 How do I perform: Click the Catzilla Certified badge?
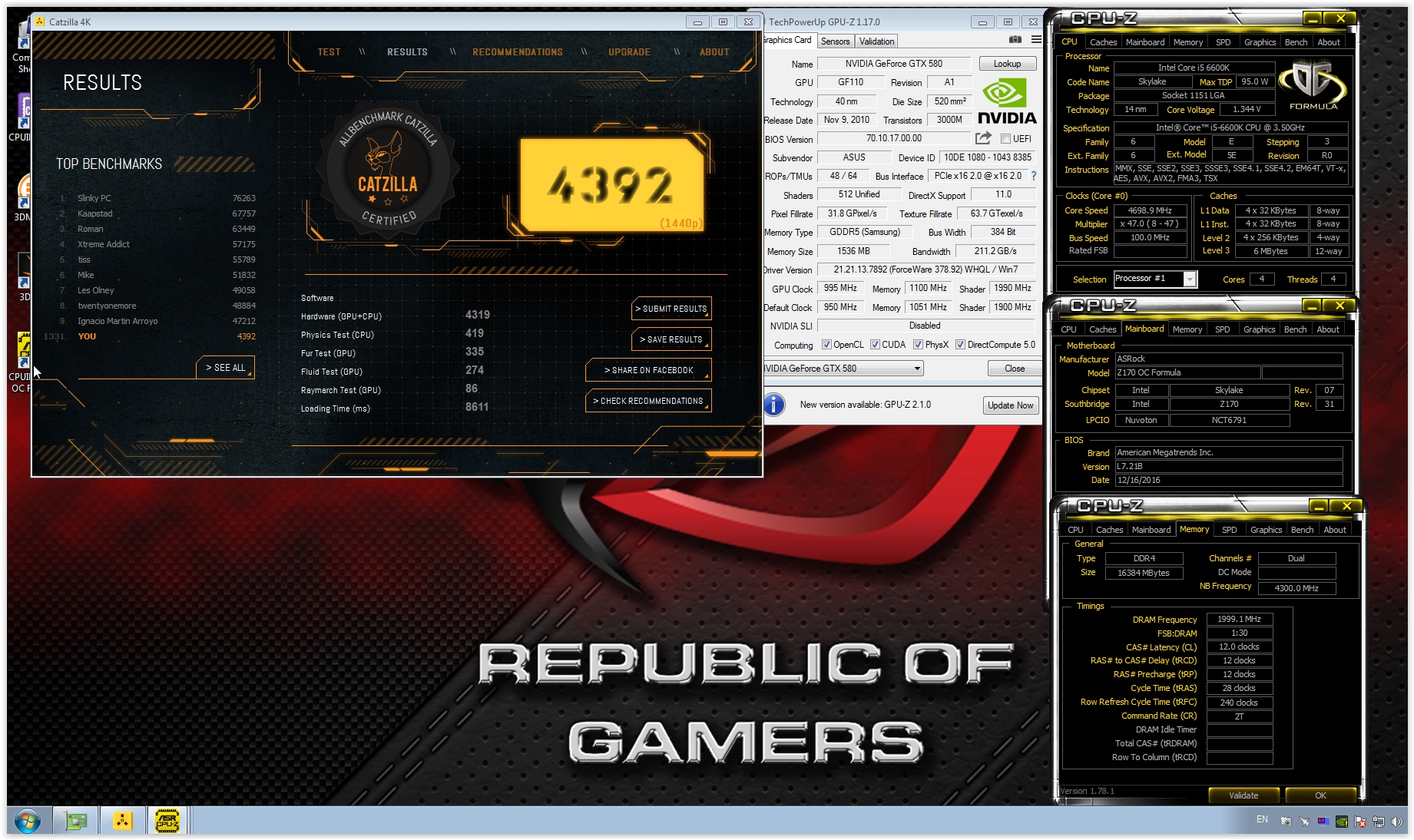tap(389, 169)
